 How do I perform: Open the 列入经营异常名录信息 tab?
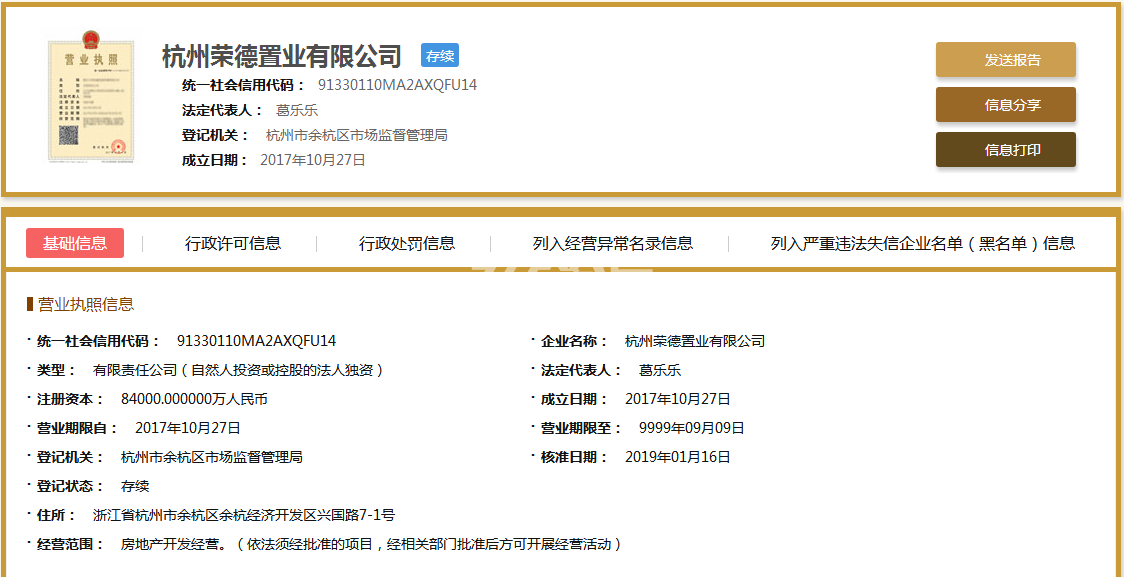(613, 243)
